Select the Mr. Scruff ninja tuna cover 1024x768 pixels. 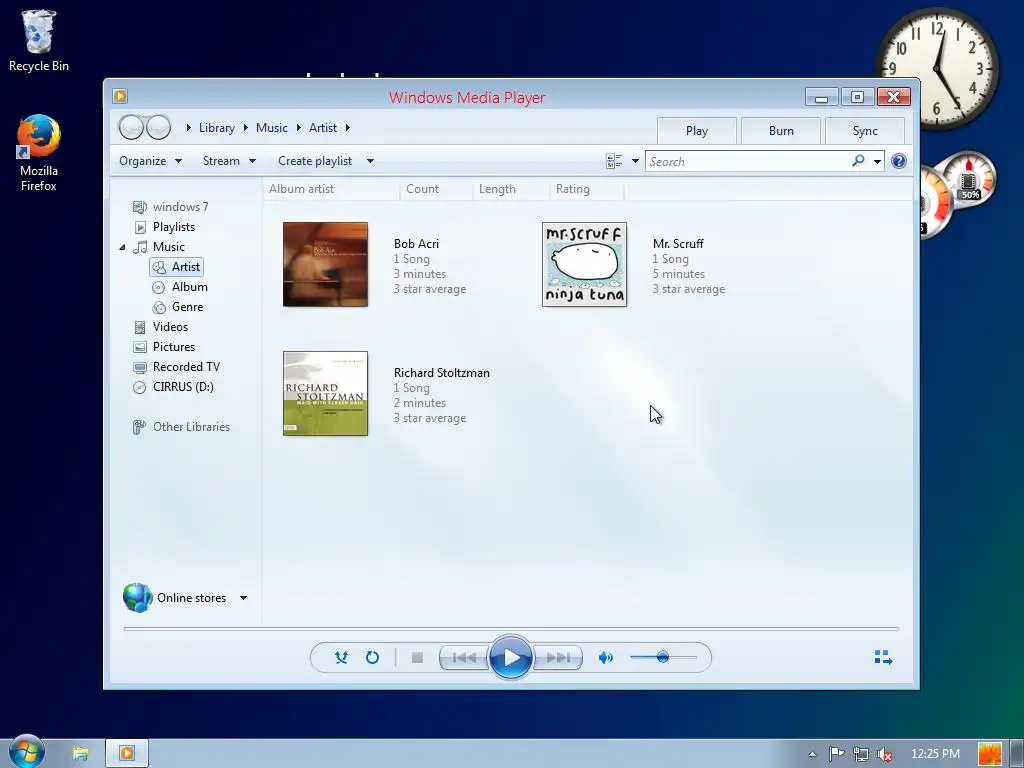(584, 264)
